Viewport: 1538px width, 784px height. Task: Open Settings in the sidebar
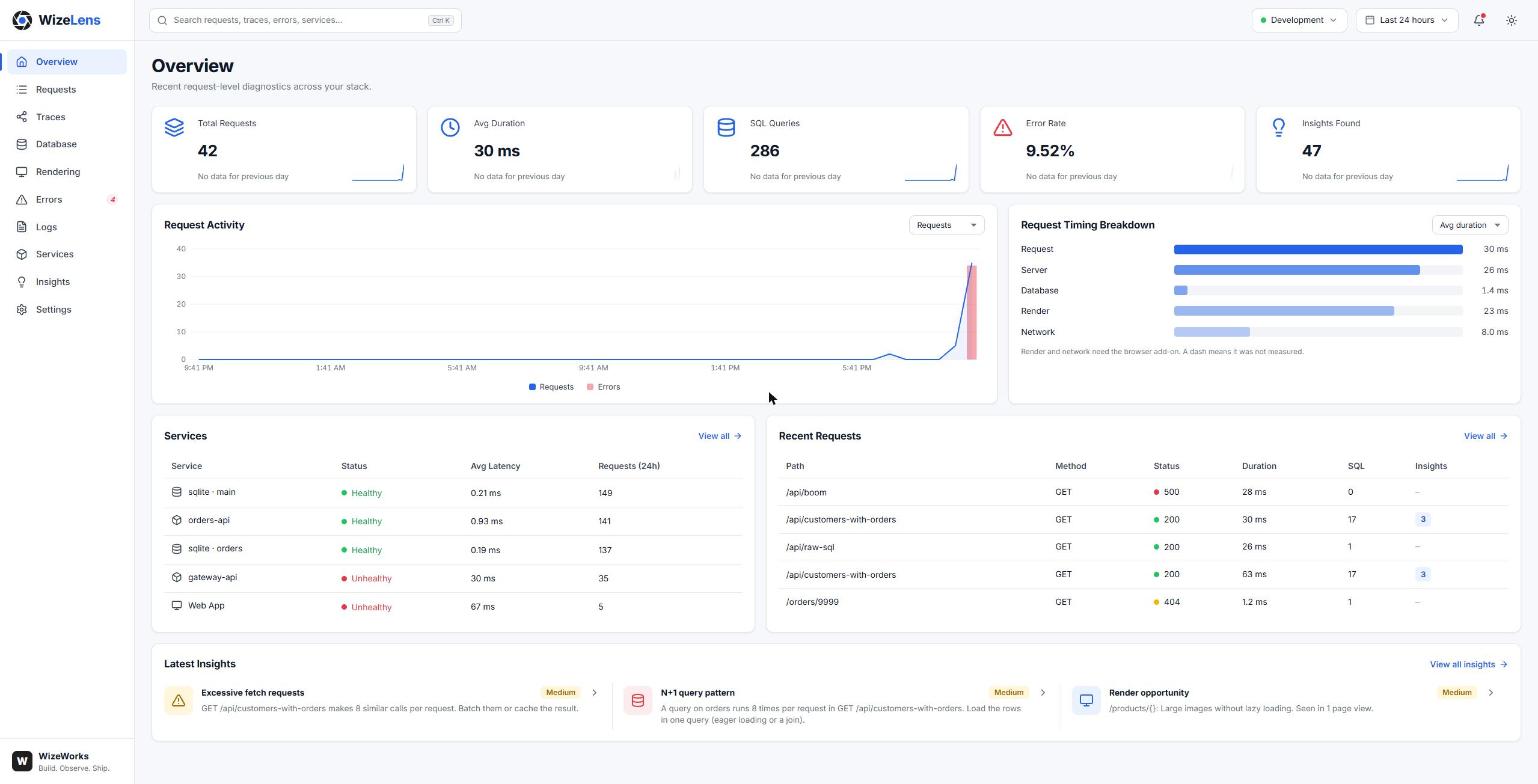pos(67,310)
